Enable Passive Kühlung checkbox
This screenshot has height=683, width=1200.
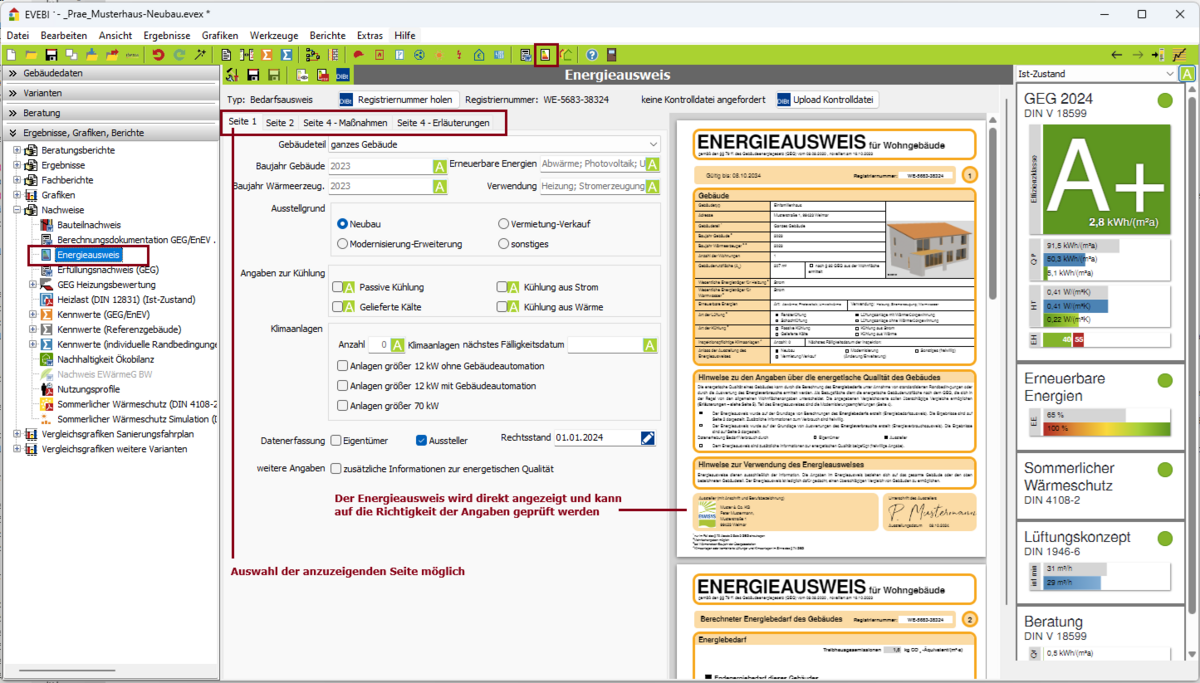pos(338,287)
